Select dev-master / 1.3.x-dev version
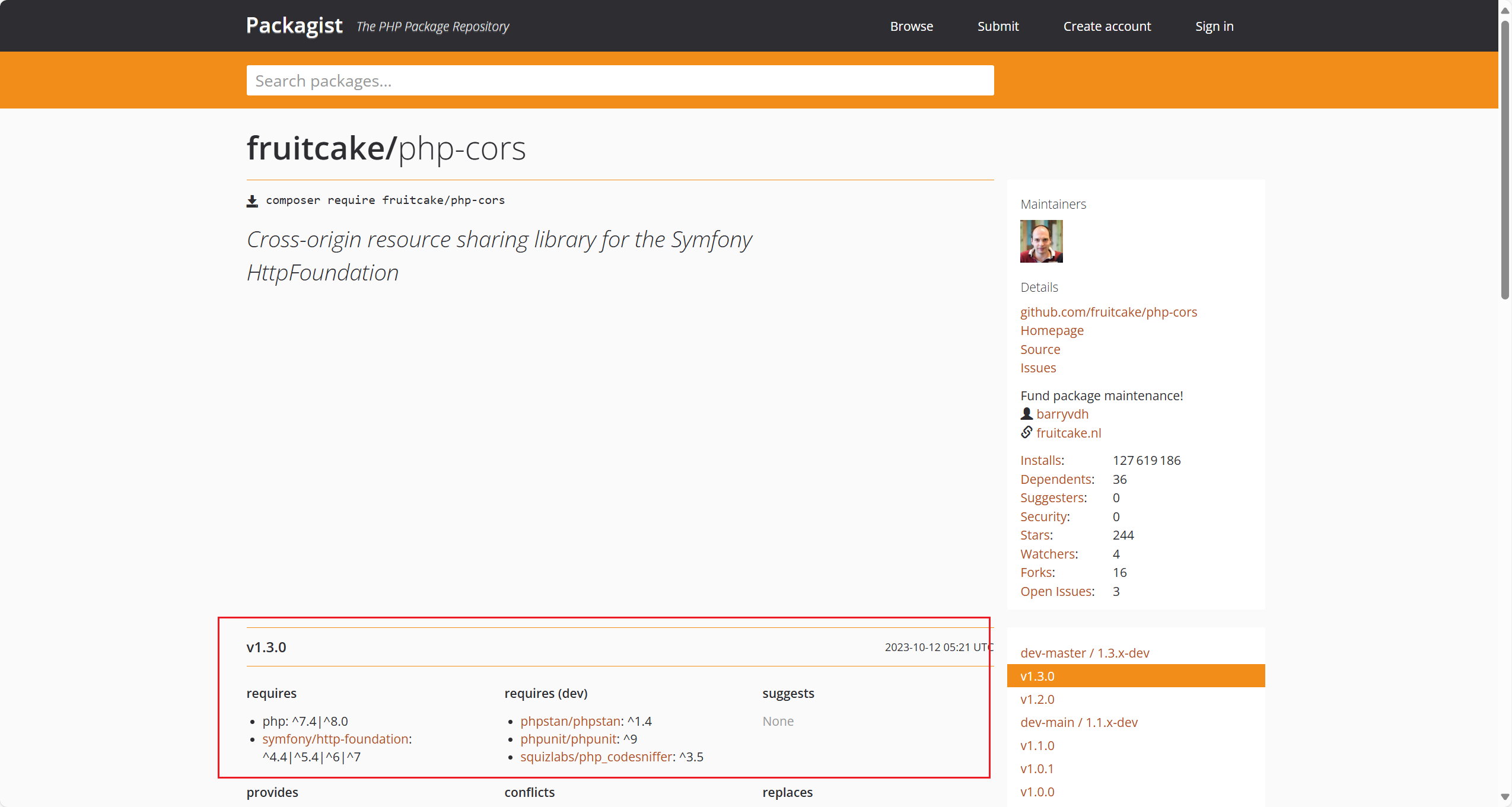This screenshot has height=807, width=1512. pos(1084,653)
